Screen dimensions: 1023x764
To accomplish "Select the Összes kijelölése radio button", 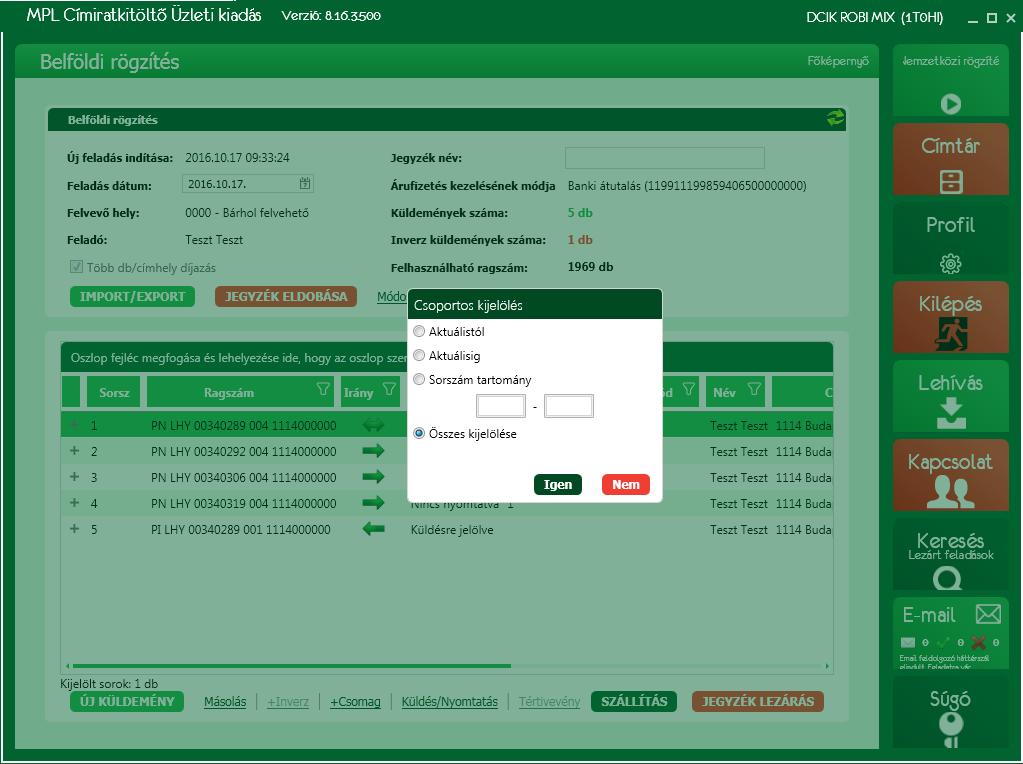I will coord(419,433).
